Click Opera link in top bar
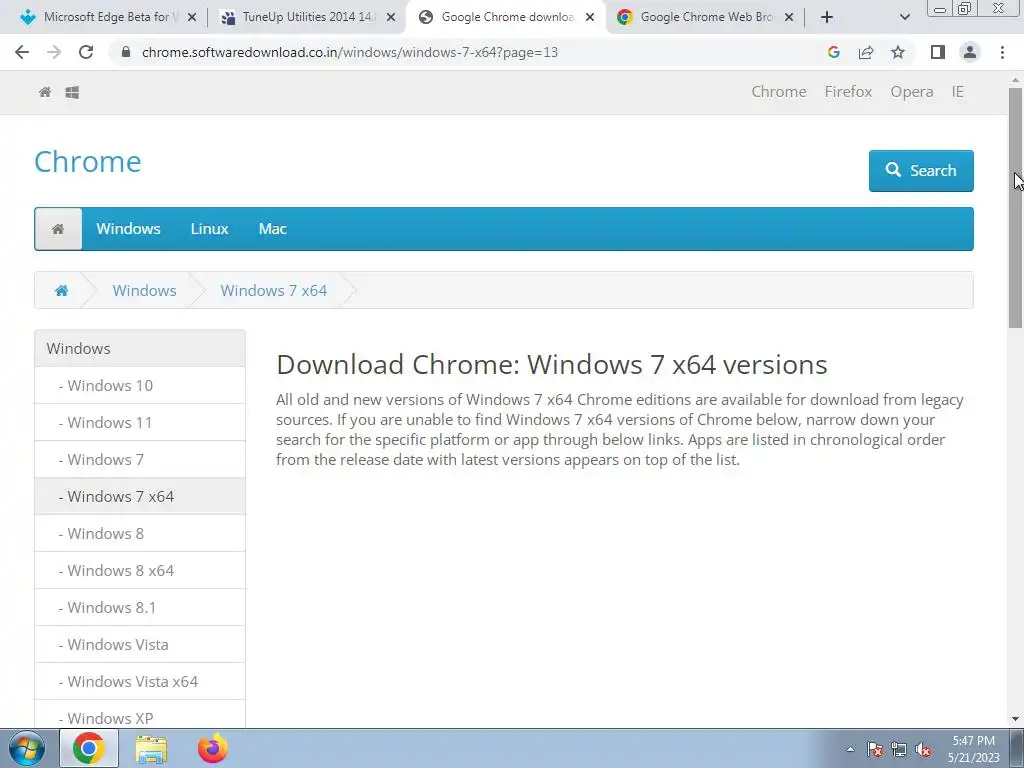Screen dimensions: 1024x768 pos(911,91)
